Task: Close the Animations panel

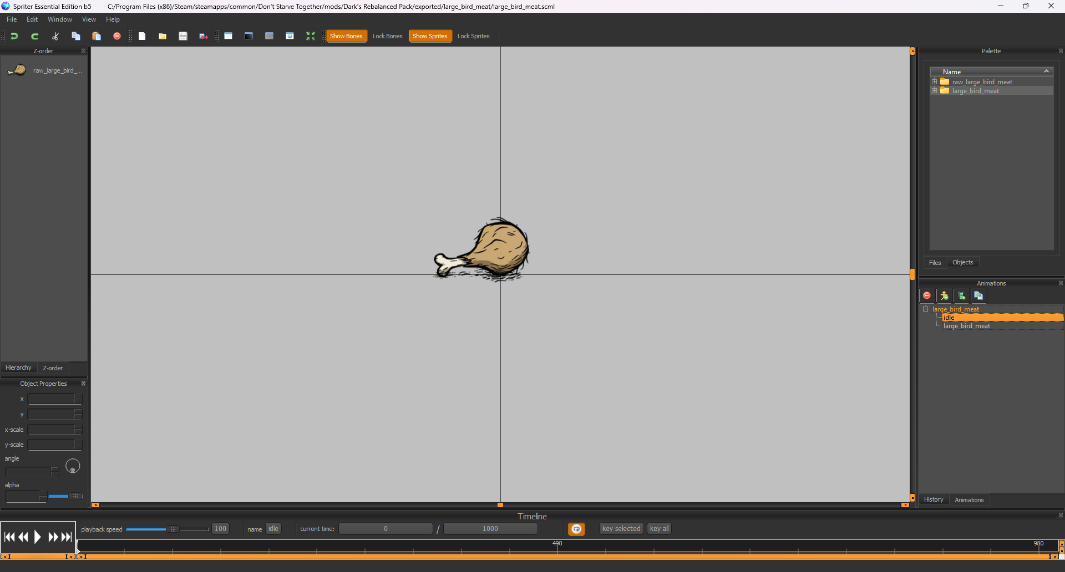Action: pyautogui.click(x=1060, y=283)
